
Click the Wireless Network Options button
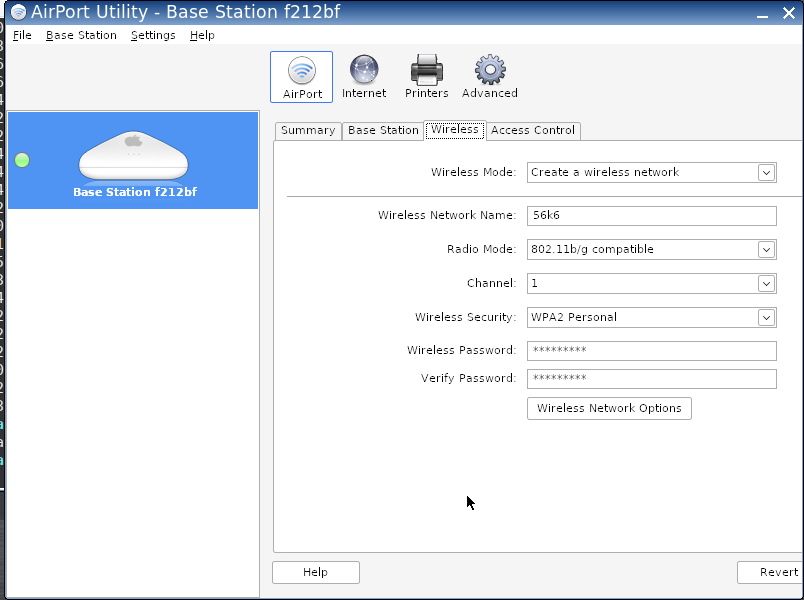609,408
